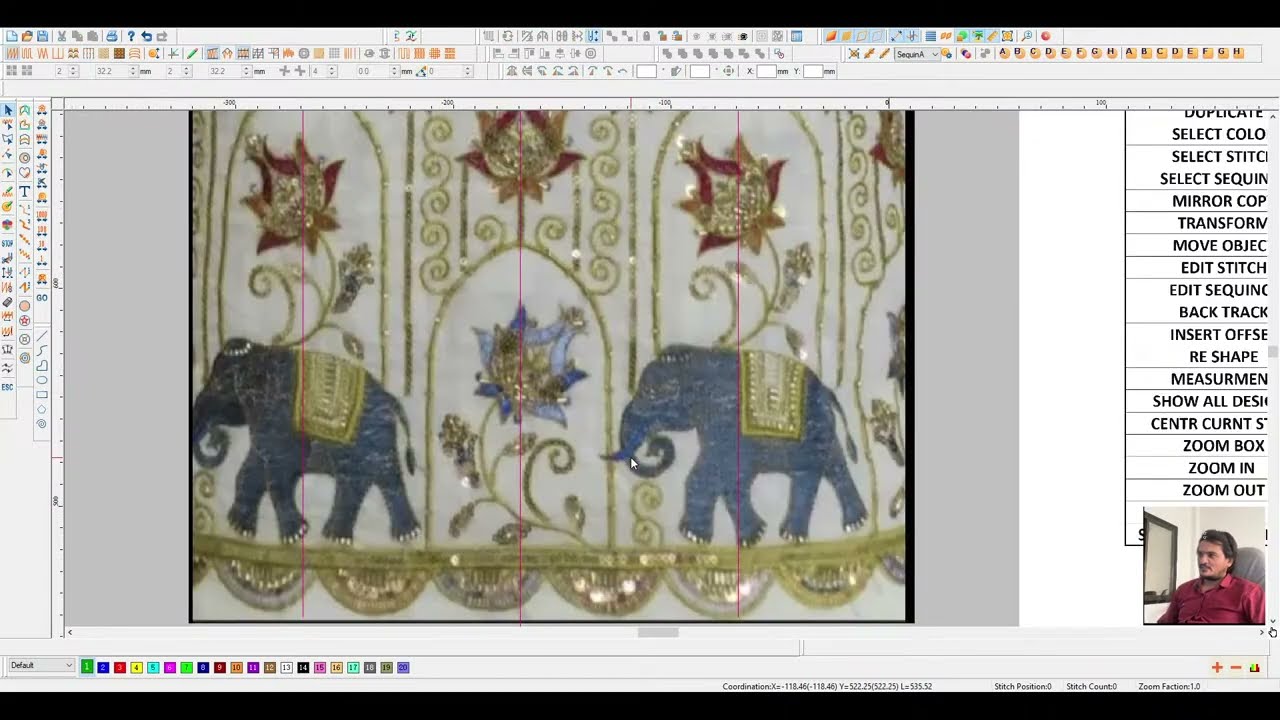Select red color swatch 3
Viewport: 1280px width, 720px height.
click(120, 667)
